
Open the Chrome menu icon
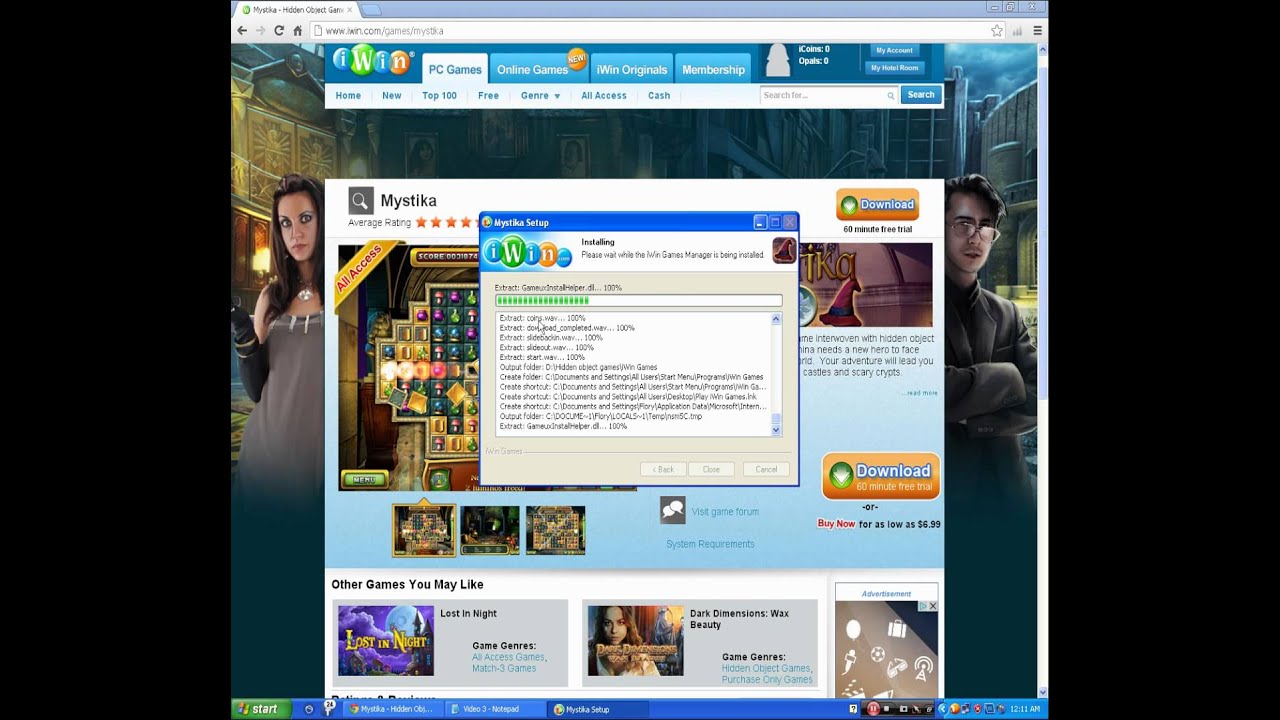coord(1037,31)
